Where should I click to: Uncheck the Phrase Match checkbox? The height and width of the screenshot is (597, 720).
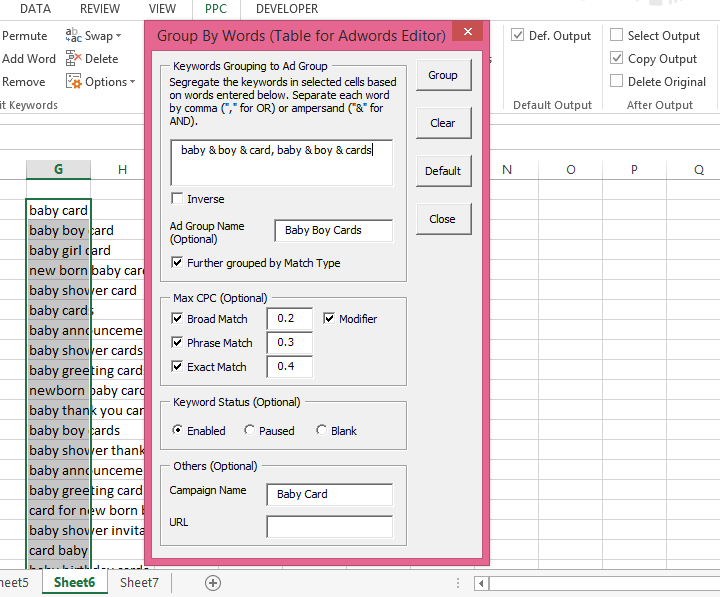pyautogui.click(x=177, y=342)
